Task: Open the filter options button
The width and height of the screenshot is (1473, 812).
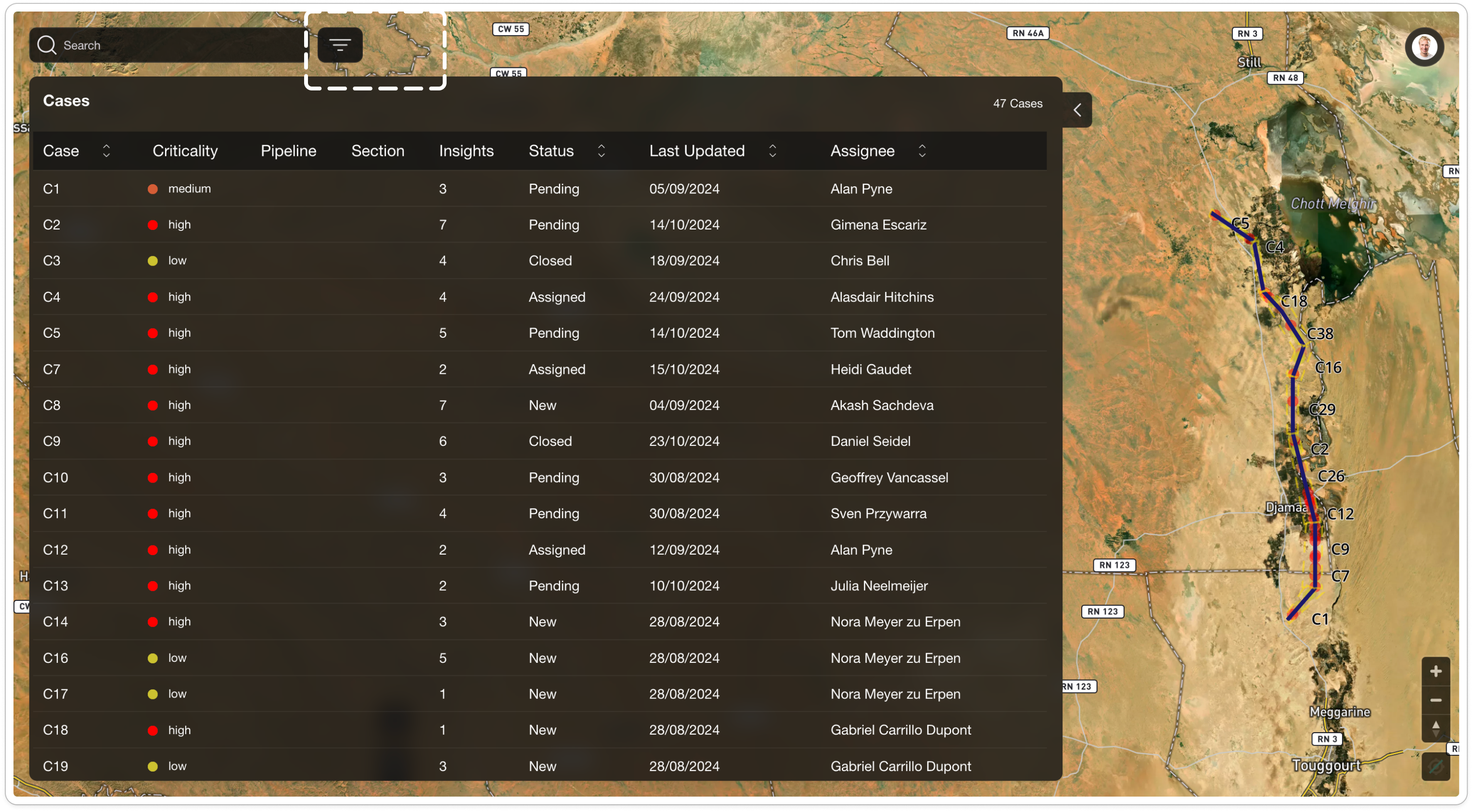Action: 340,45
